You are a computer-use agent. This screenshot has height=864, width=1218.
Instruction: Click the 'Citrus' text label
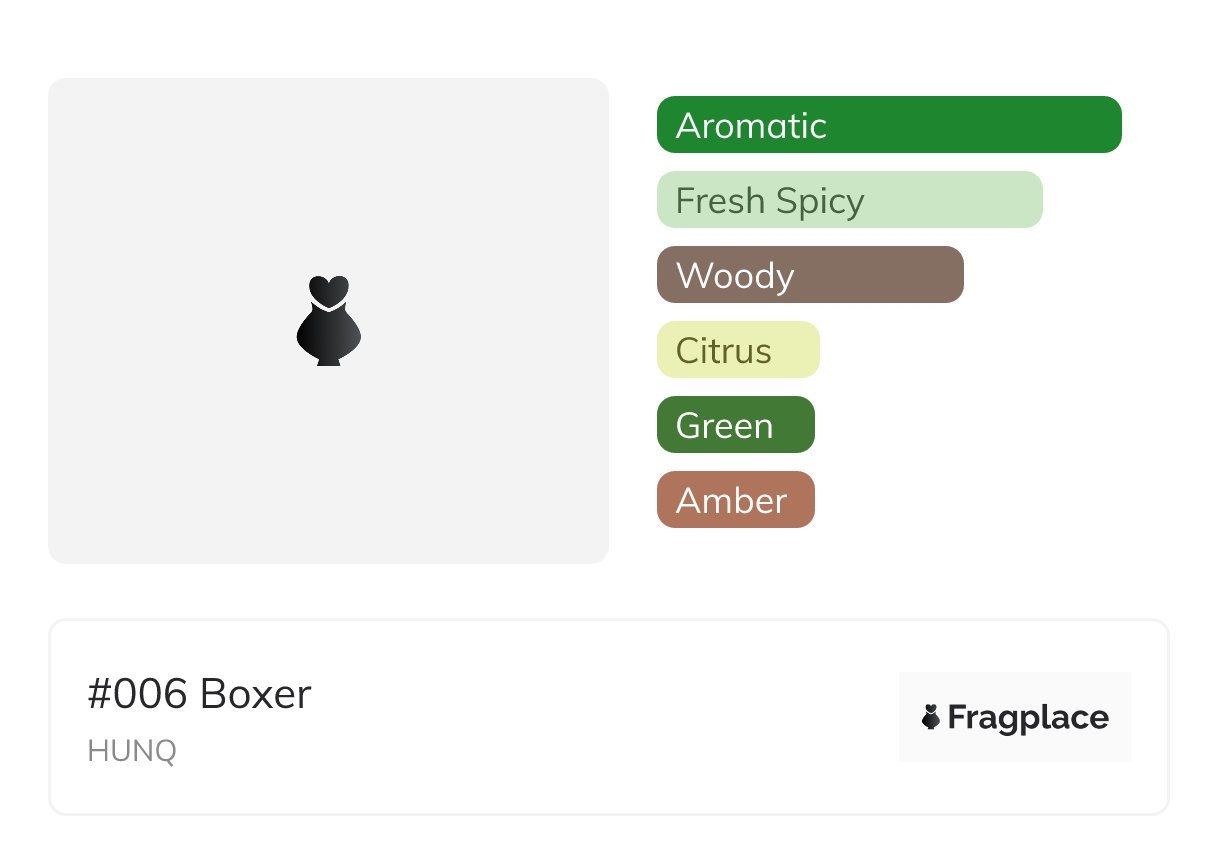click(x=723, y=351)
